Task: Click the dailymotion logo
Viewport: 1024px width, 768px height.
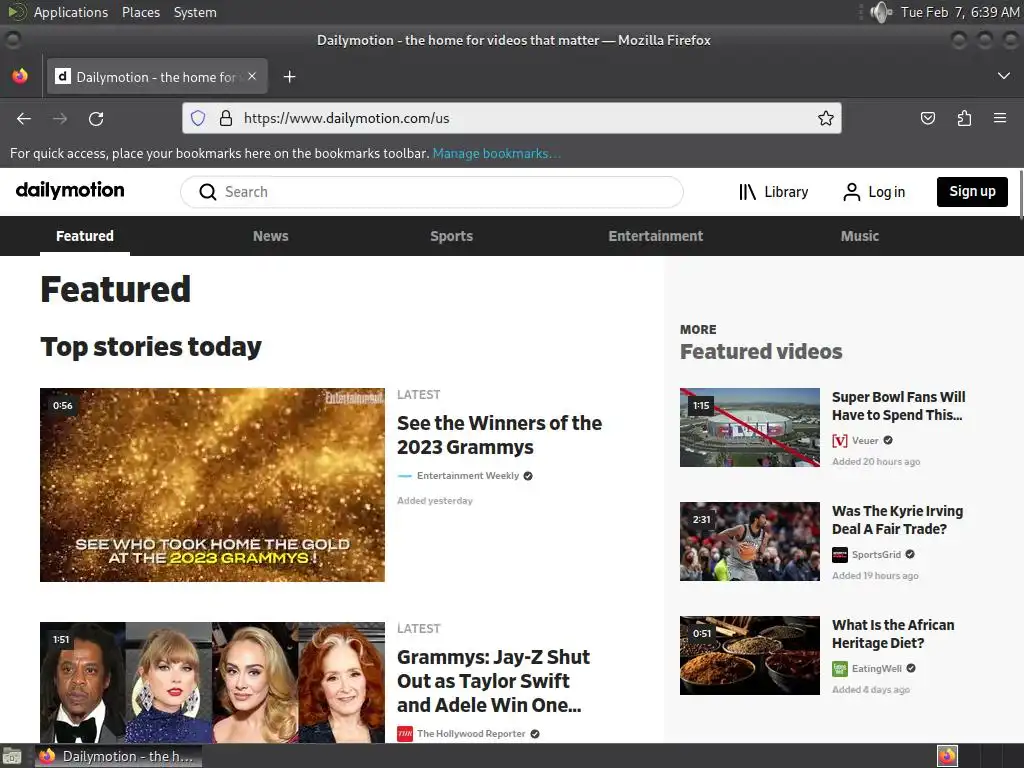Action: [x=70, y=190]
